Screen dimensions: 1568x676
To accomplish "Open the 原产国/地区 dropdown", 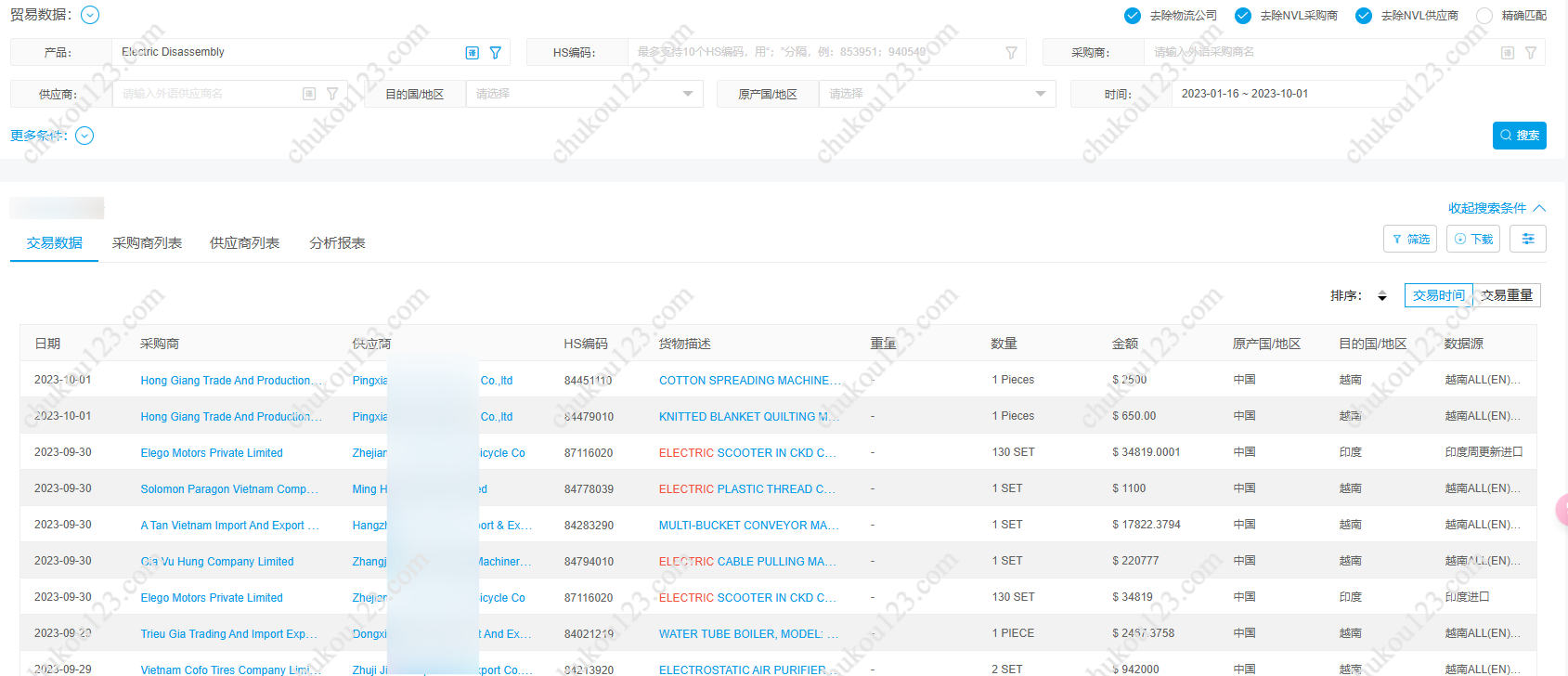I will [x=937, y=94].
